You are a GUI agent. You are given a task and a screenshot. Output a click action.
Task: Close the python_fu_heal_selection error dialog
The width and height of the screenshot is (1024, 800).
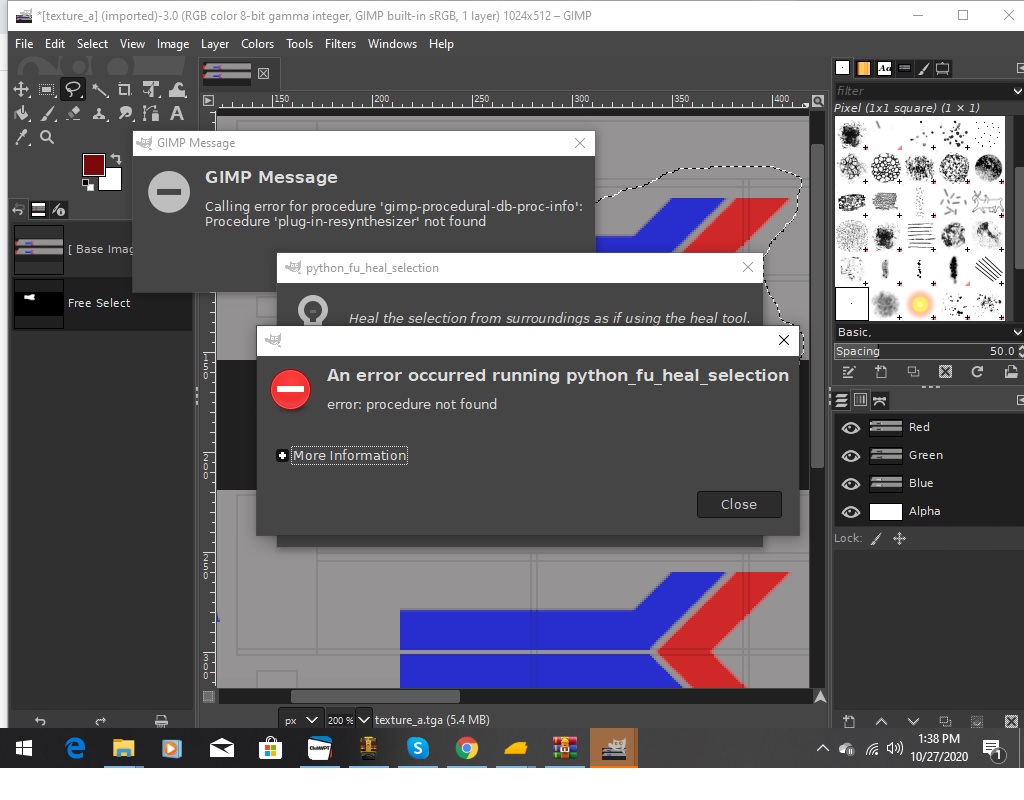pos(739,504)
